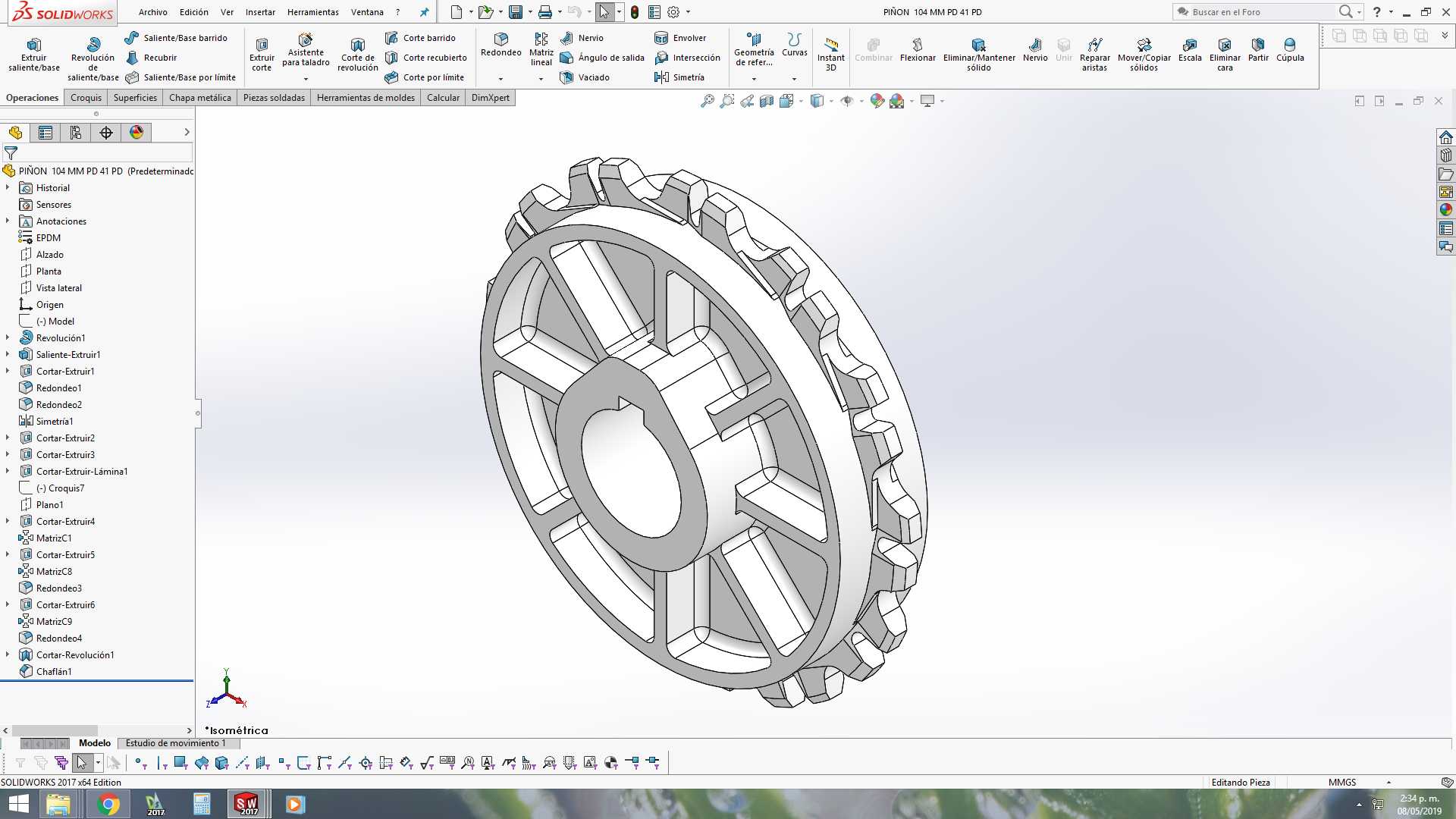Select the Matriz lineal pattern tool

541,49
